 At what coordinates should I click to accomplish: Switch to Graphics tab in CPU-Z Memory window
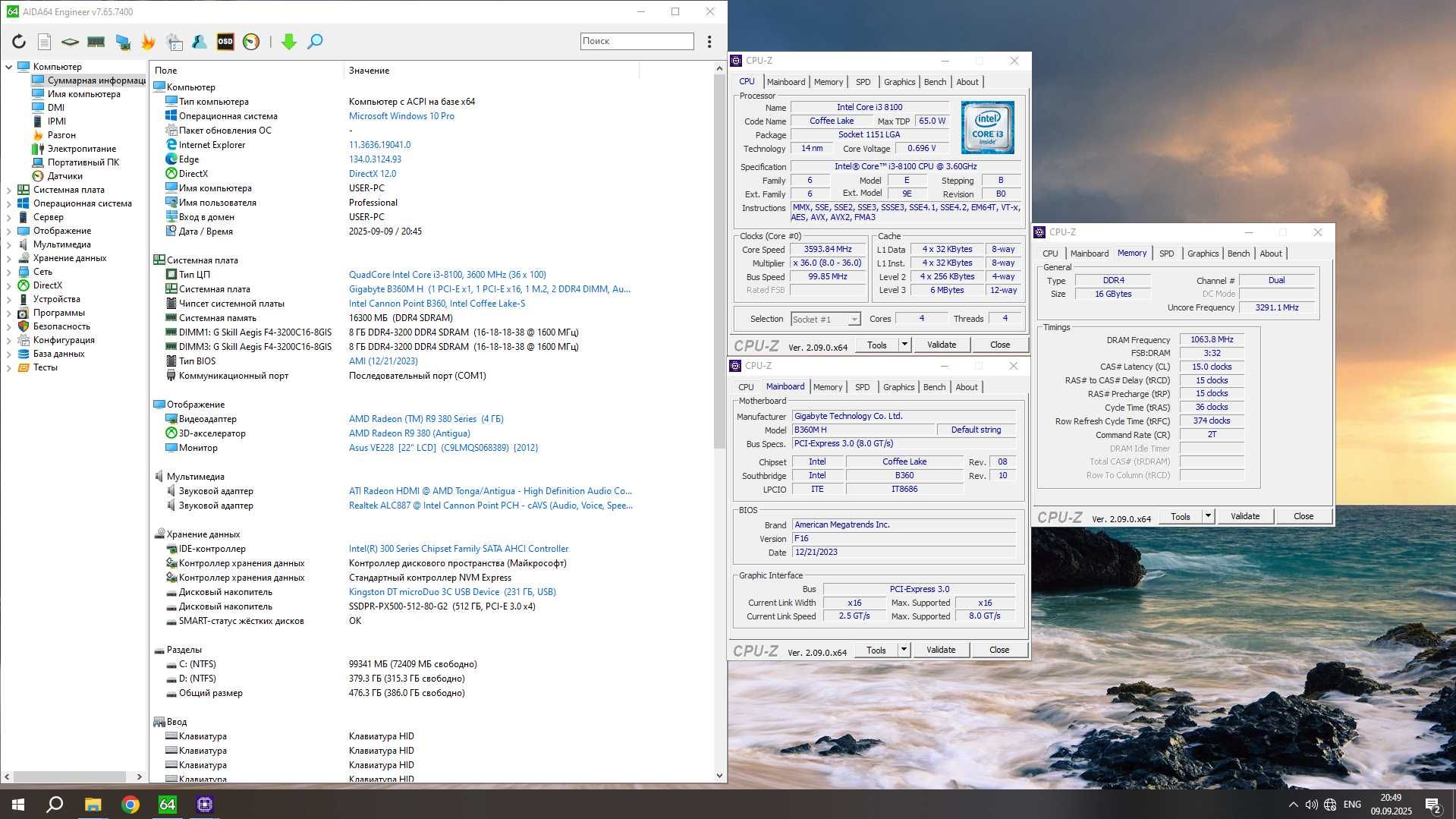pyautogui.click(x=1203, y=254)
